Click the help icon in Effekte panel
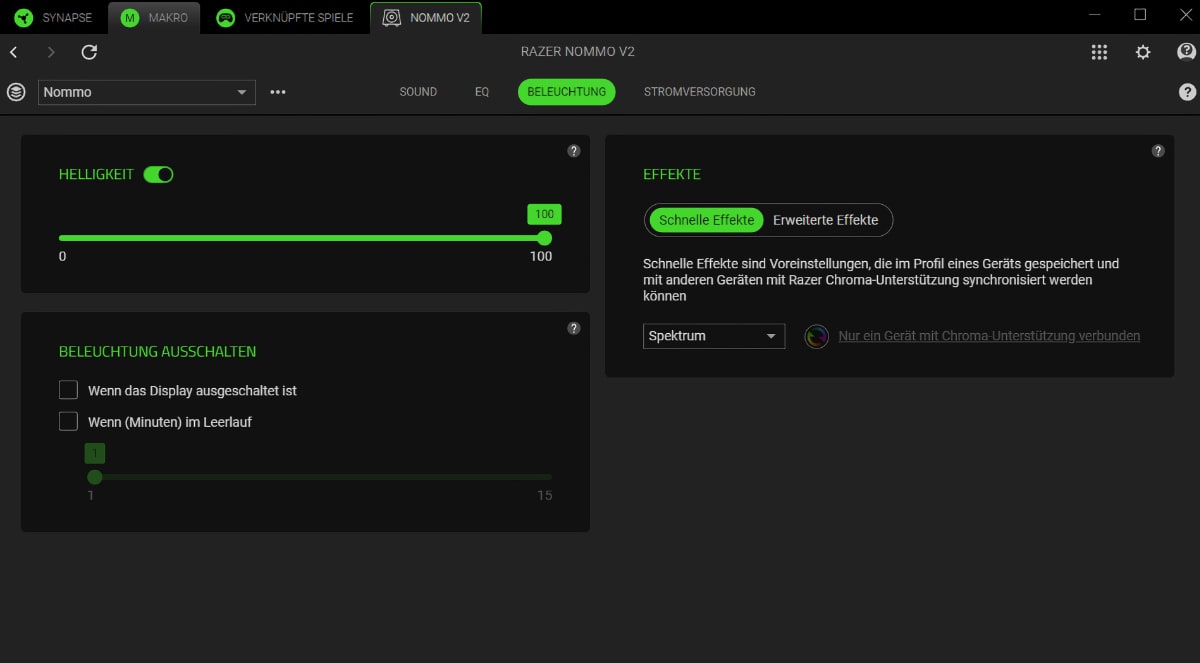 pos(1158,151)
